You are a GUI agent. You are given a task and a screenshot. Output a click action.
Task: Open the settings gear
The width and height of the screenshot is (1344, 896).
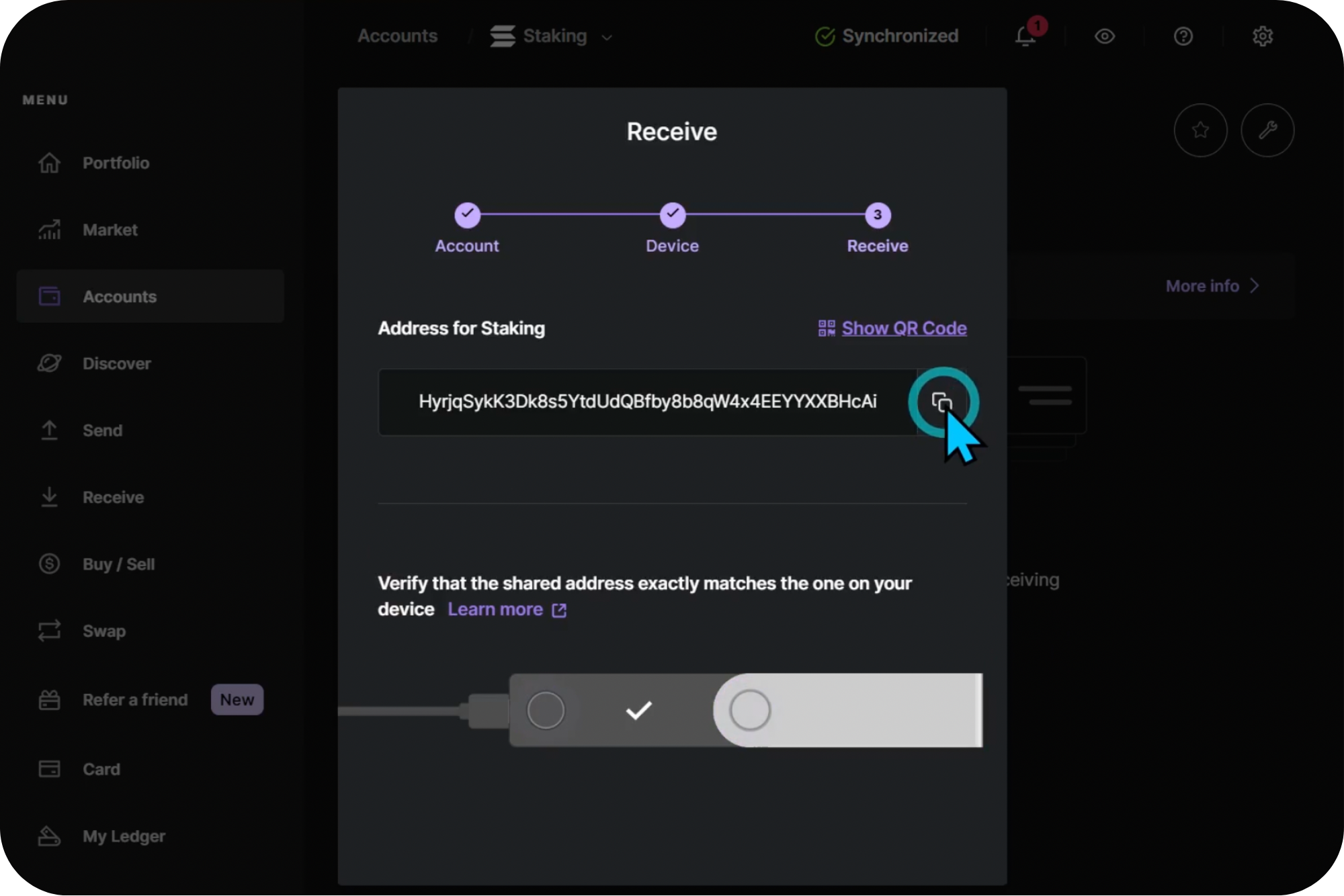1262,36
